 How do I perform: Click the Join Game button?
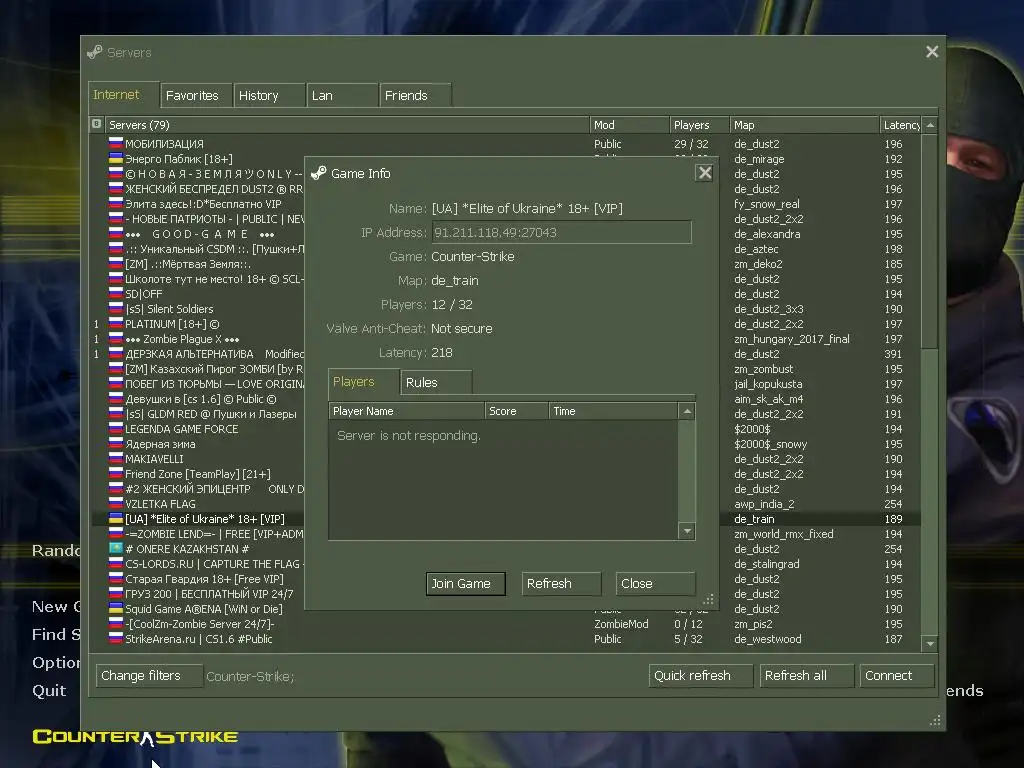click(x=465, y=584)
